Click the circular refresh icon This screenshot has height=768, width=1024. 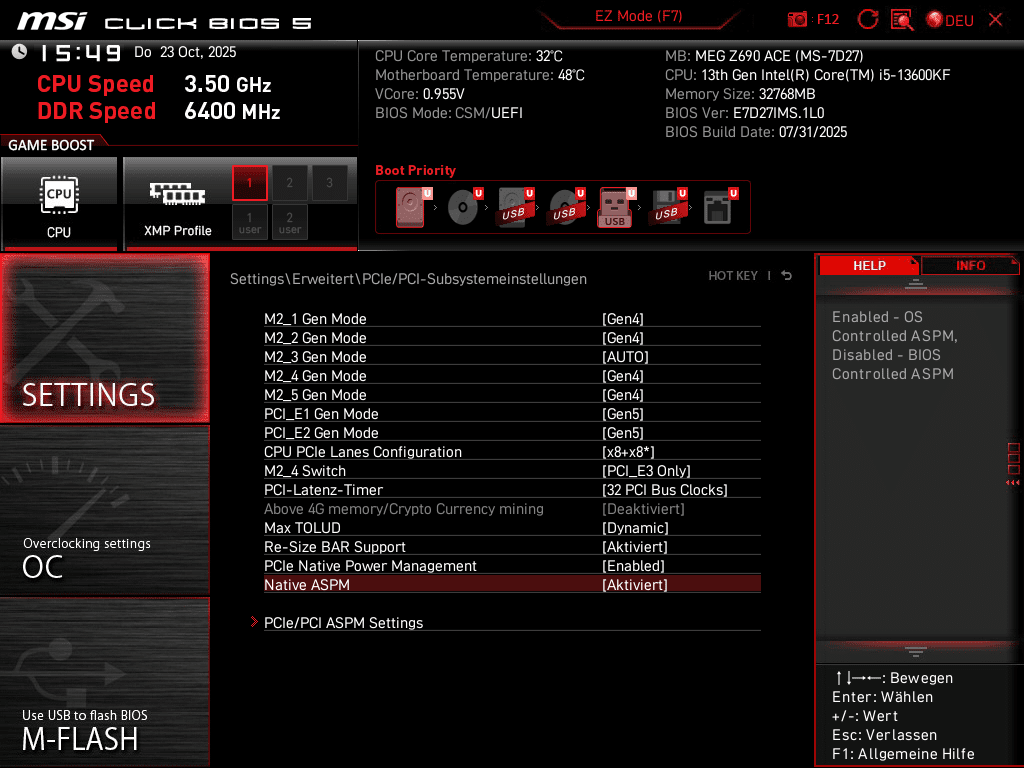click(x=867, y=19)
